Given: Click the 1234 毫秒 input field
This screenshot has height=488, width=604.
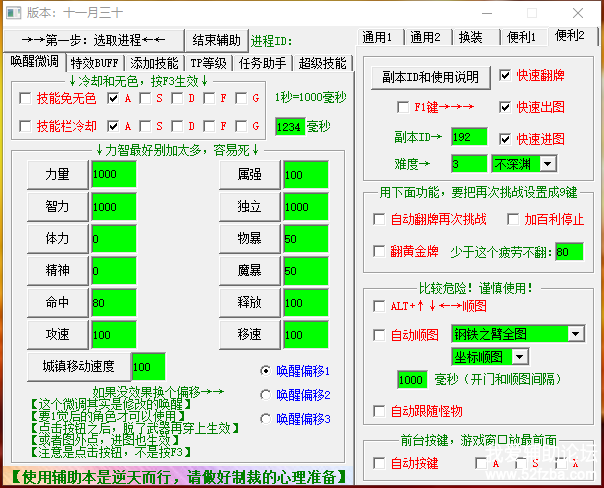Looking at the screenshot, I should click(x=290, y=127).
